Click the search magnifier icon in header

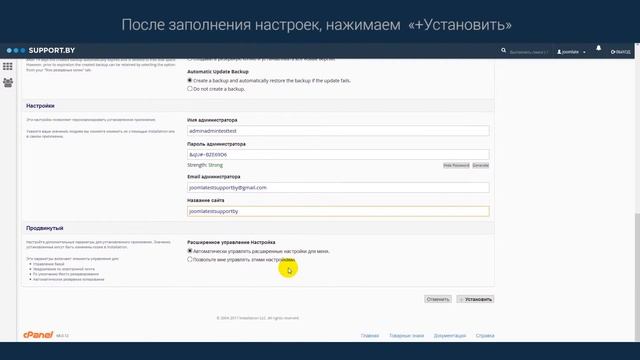point(503,51)
